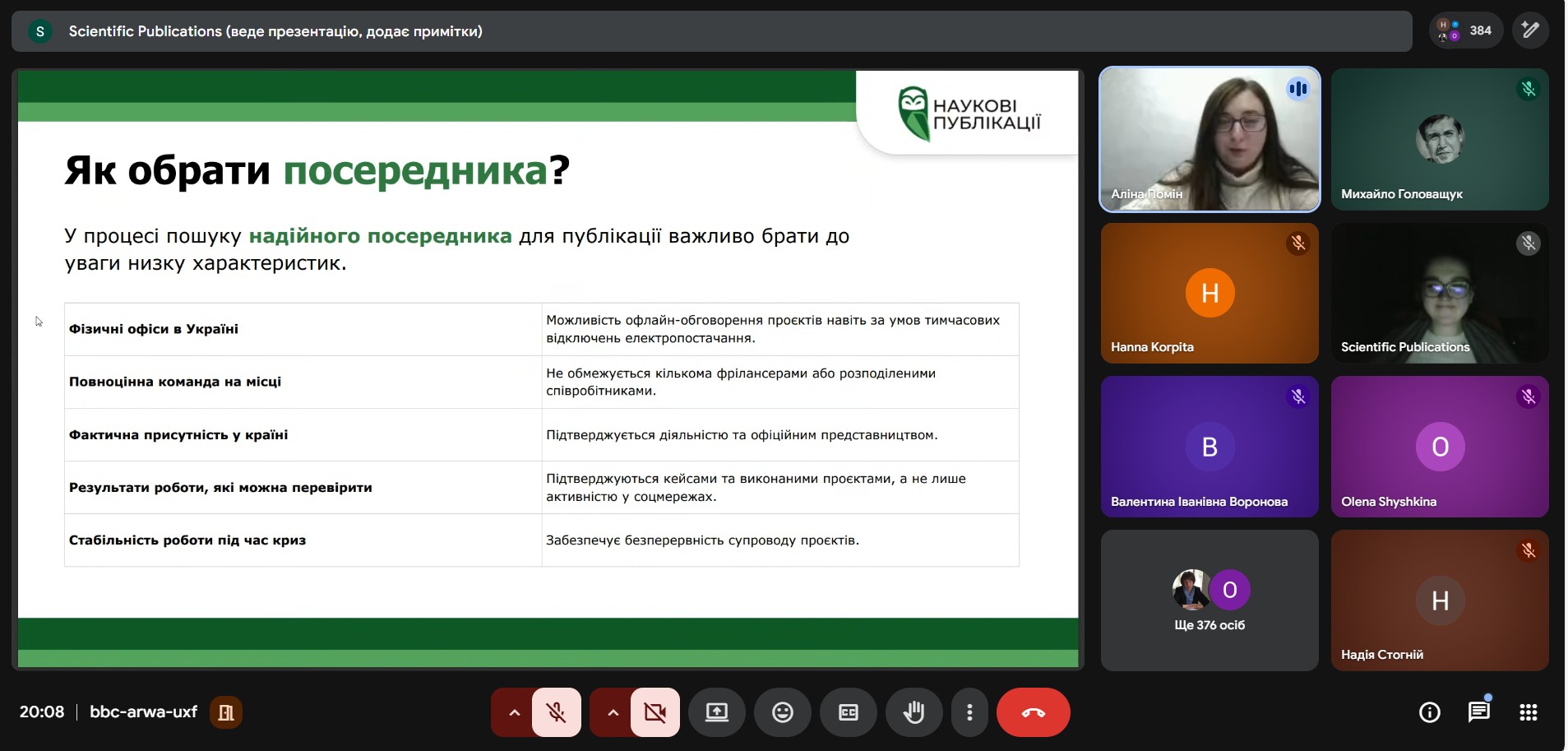The height and width of the screenshot is (751, 1568).
Task: Toggle closed captions
Action: pyautogui.click(x=849, y=712)
